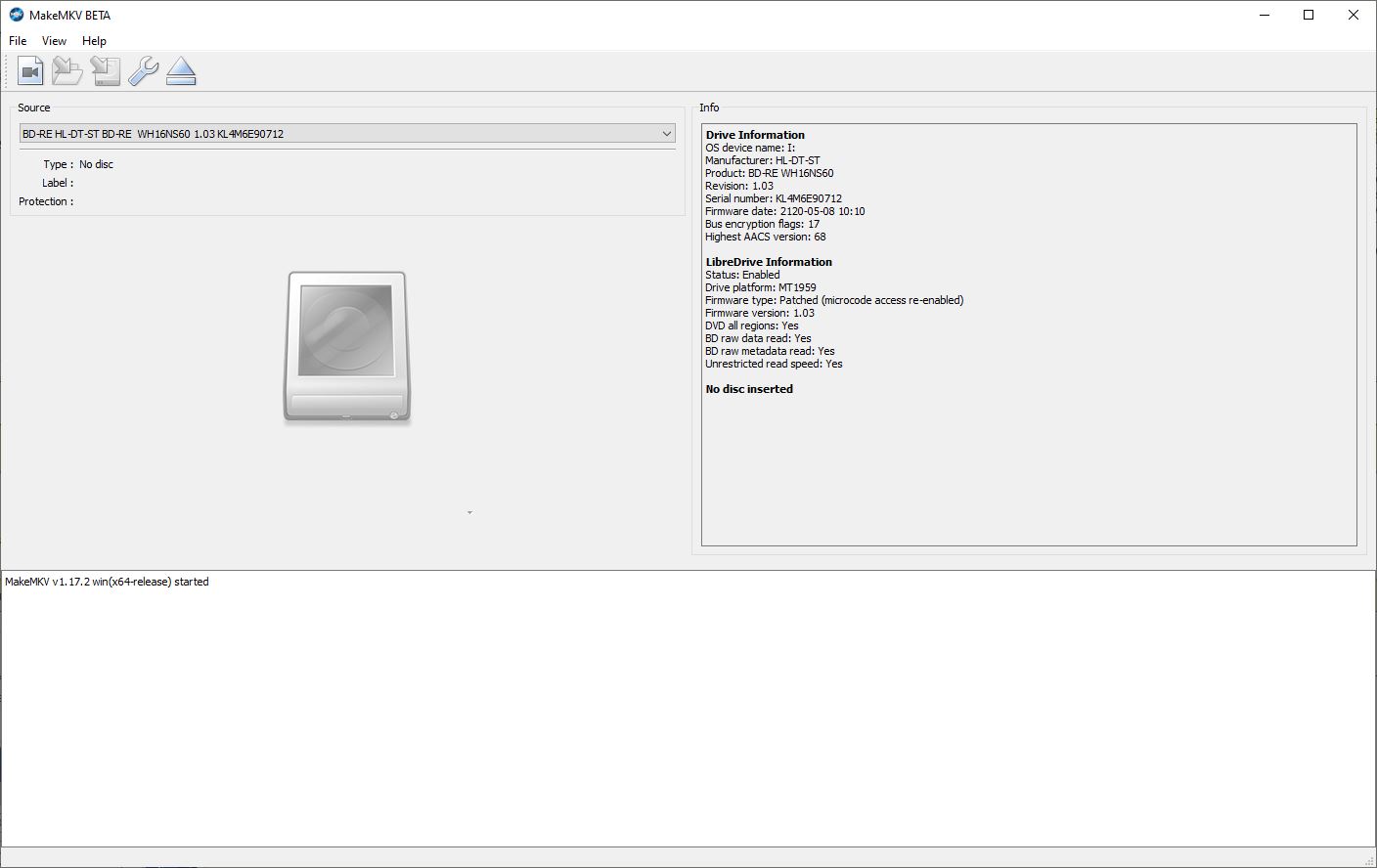Click the 'BD raw metadata read: Yes' line

point(770,351)
